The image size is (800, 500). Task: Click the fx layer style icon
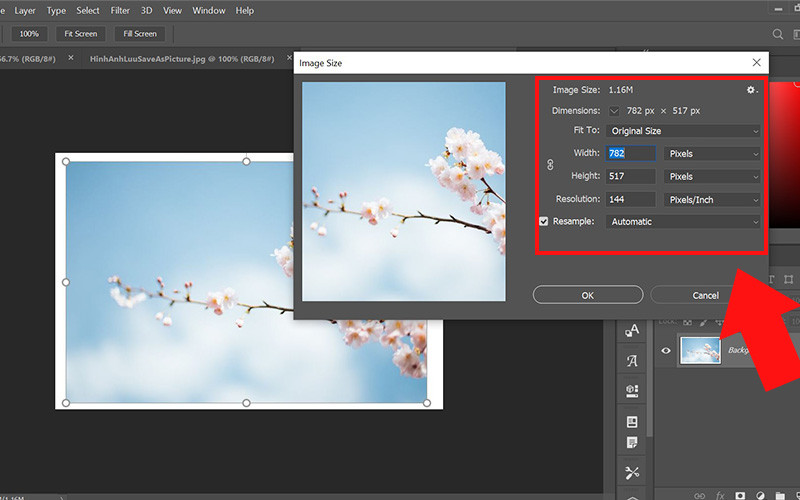pyautogui.click(x=720, y=495)
